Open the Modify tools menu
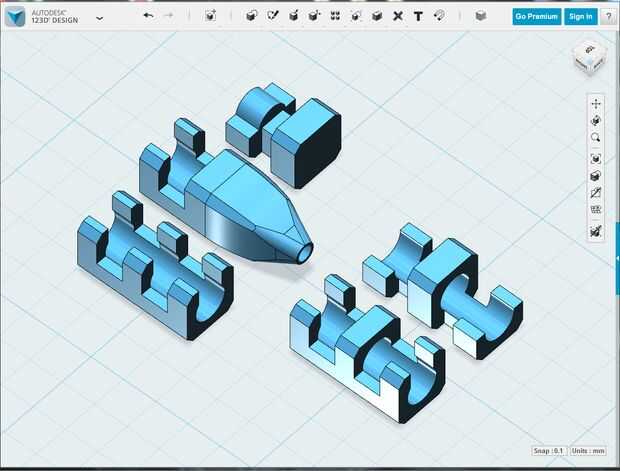The image size is (620, 471). coord(314,16)
